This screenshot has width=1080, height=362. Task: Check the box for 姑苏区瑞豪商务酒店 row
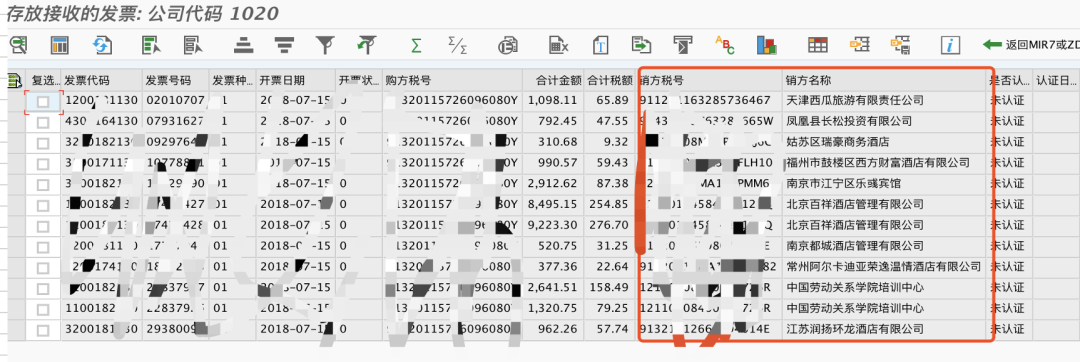[43, 142]
